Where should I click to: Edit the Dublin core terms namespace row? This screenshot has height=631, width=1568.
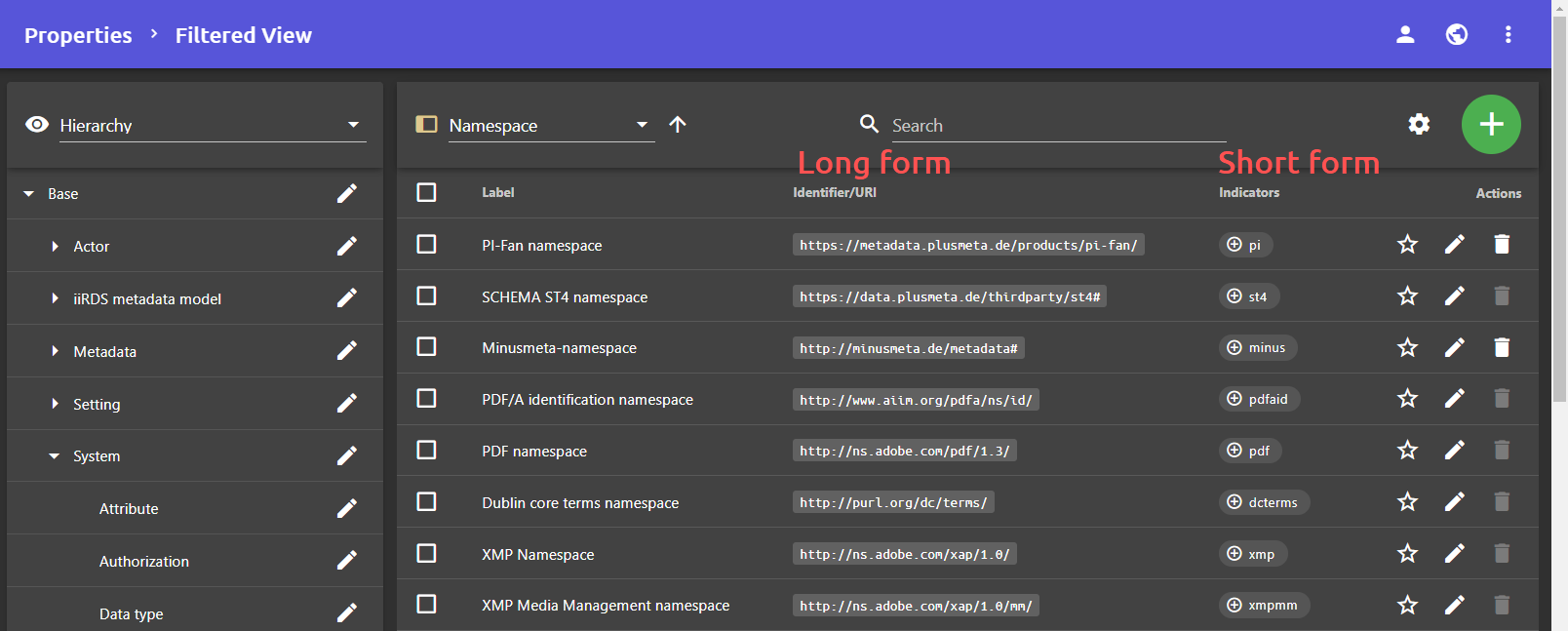(x=1454, y=501)
